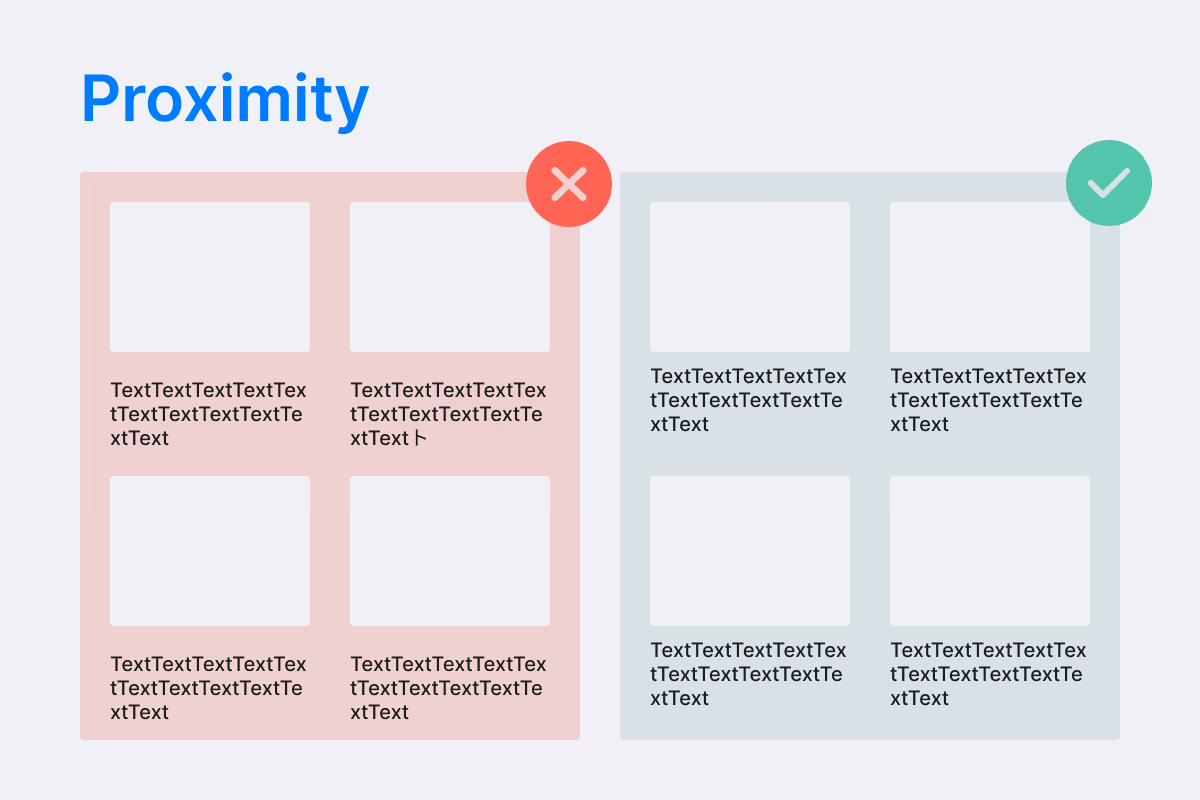The height and width of the screenshot is (800, 1200).
Task: Click top-right text caption in red panel
Action: pyautogui.click(x=449, y=414)
